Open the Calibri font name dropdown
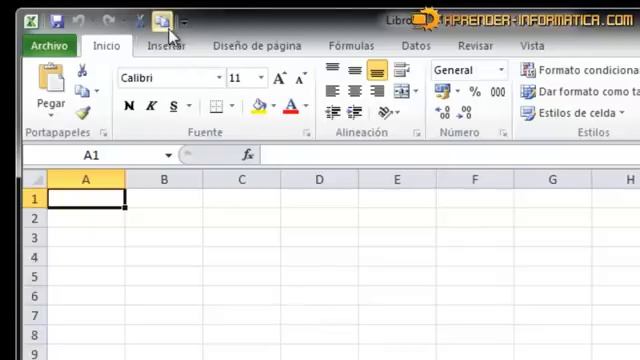Viewport: 640px width, 360px height. click(x=219, y=78)
